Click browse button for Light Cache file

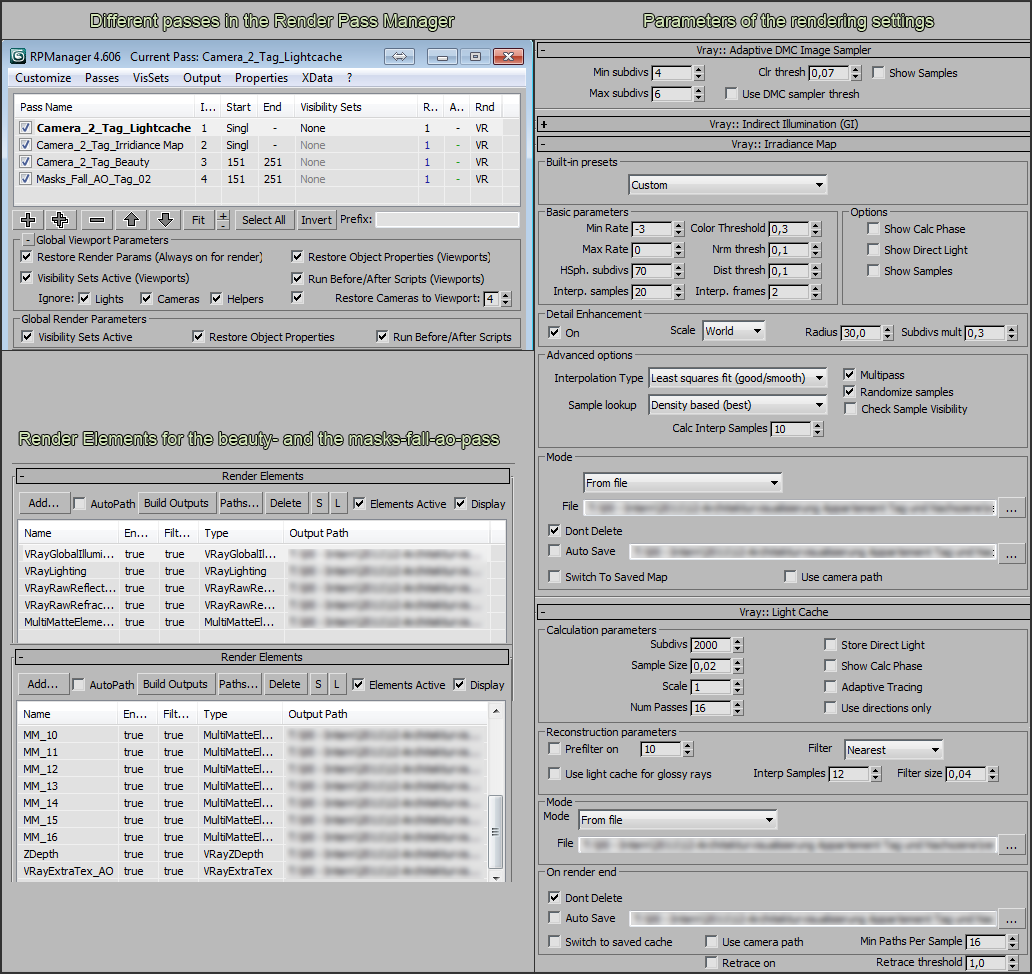coord(1012,845)
